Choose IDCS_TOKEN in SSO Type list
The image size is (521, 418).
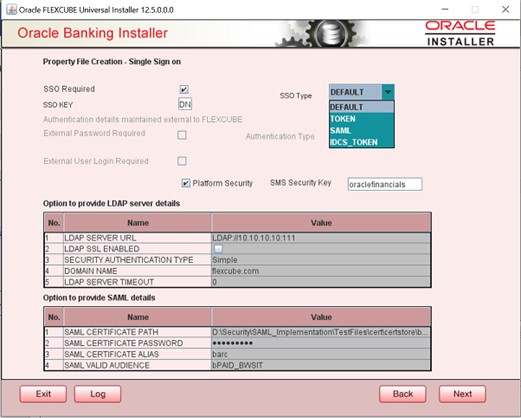(362, 142)
